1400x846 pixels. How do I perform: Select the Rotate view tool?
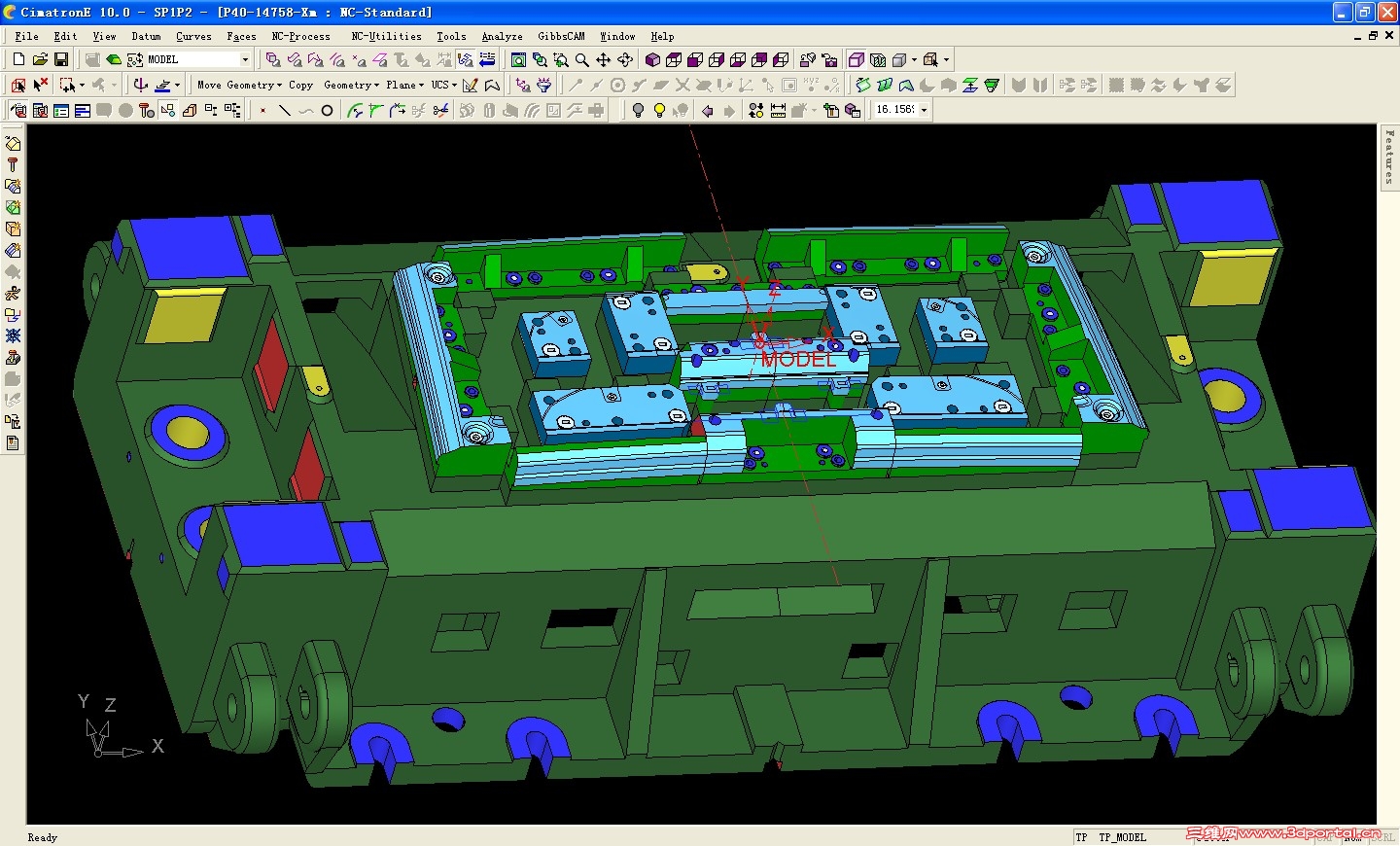click(x=625, y=59)
